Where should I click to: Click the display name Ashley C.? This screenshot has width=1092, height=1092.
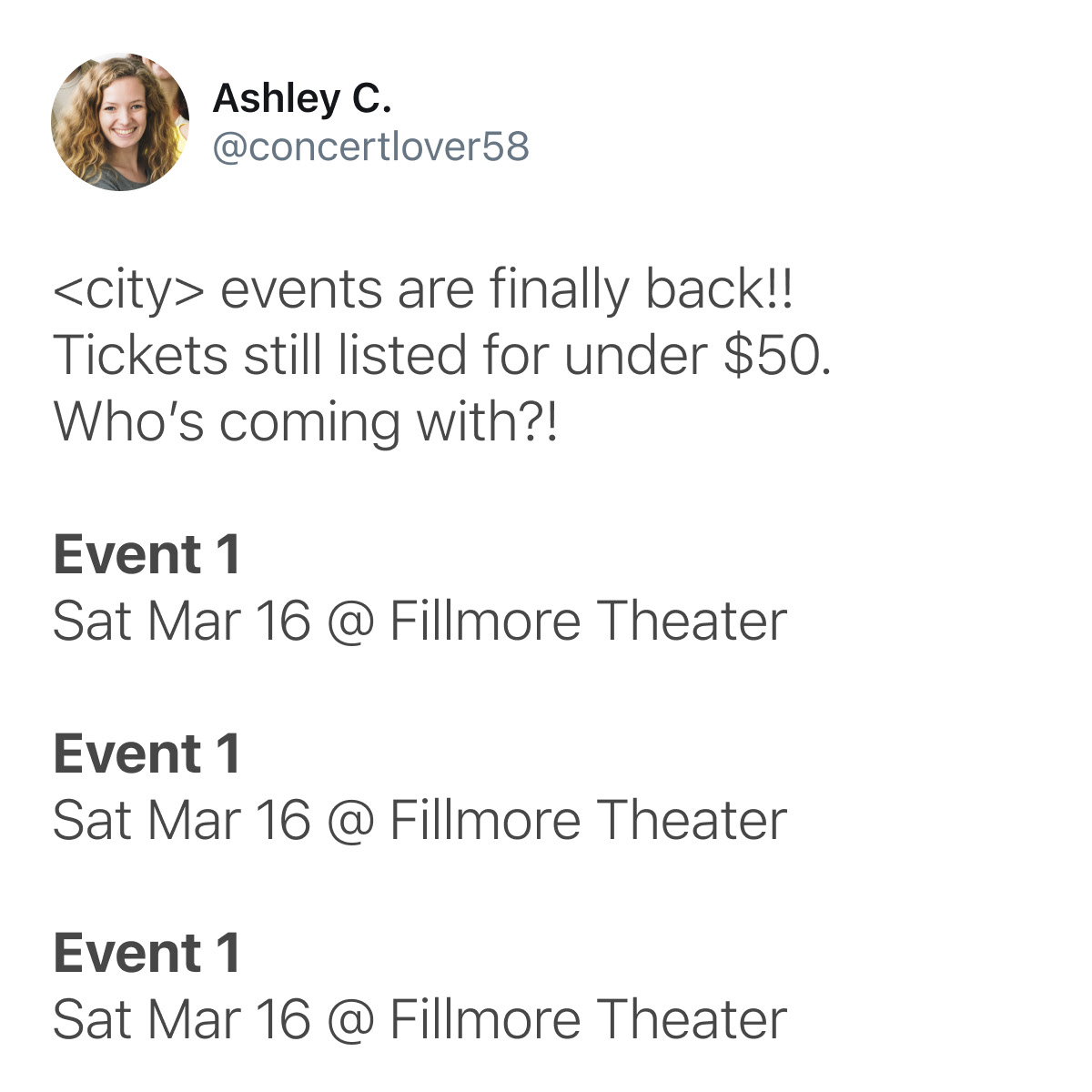[301, 99]
